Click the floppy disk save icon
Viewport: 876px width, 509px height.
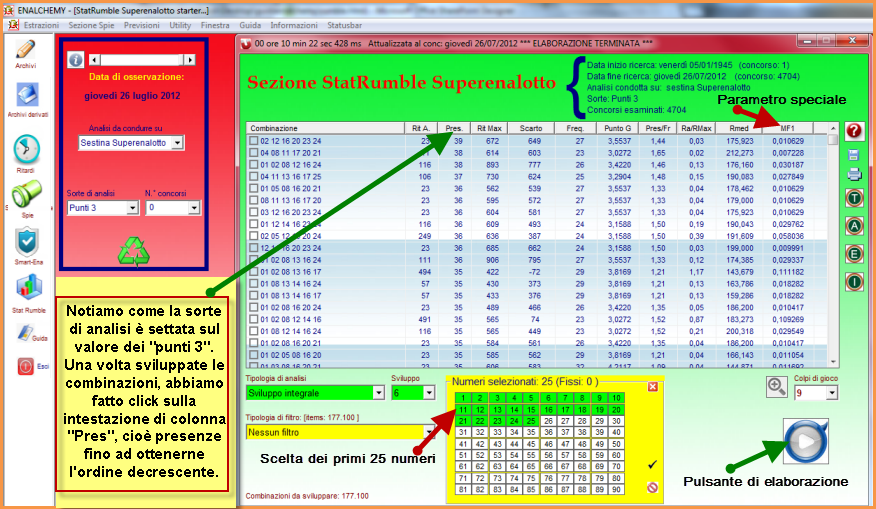click(853, 155)
